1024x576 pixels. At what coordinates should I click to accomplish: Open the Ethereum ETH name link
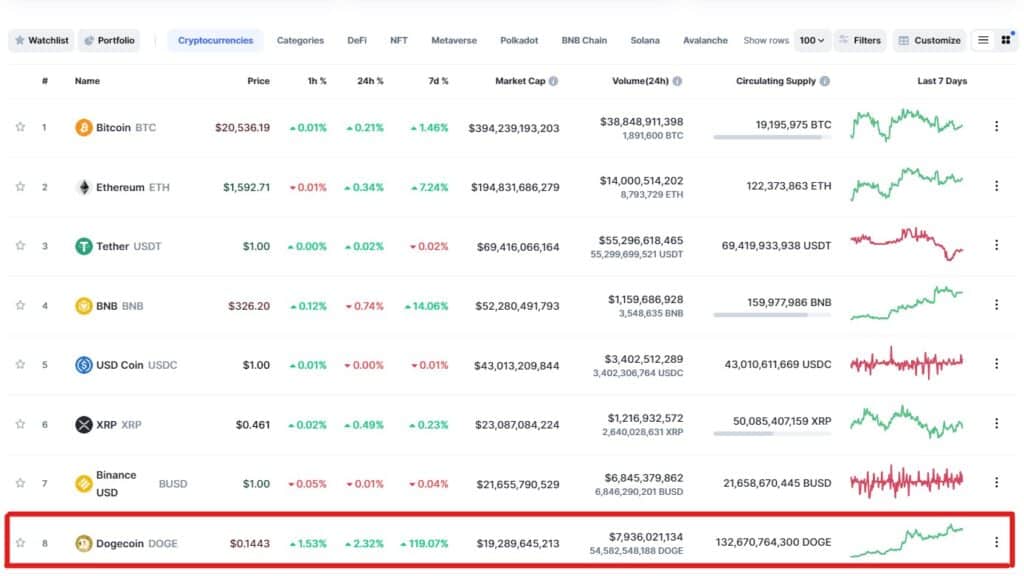click(133, 187)
